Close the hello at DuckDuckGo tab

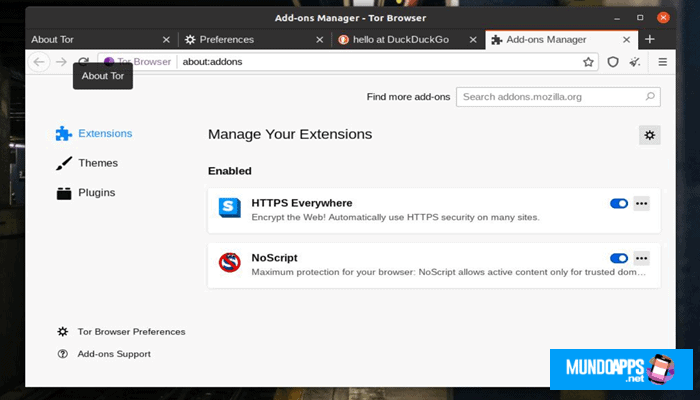473,40
